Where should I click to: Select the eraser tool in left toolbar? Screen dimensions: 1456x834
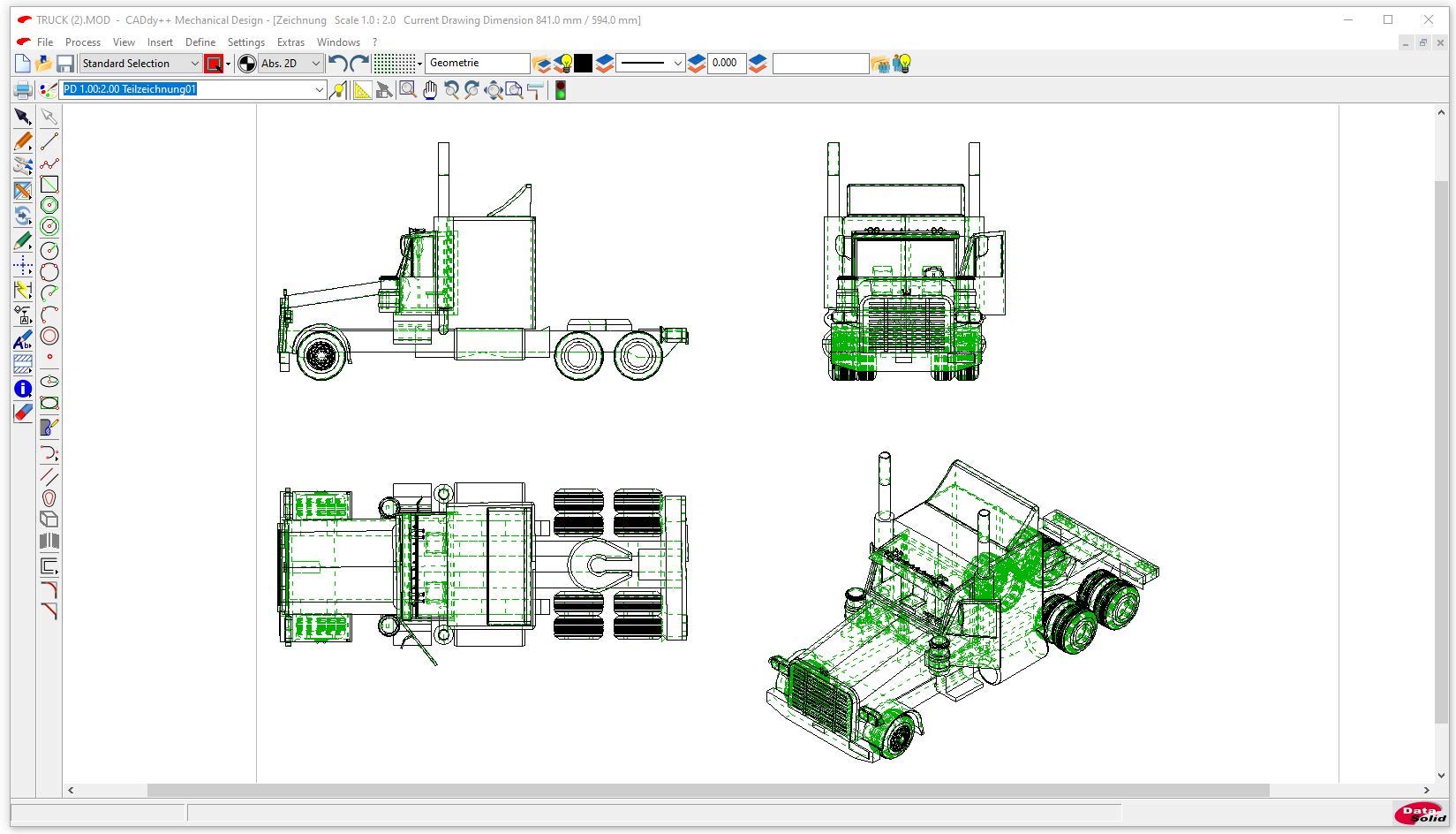click(x=23, y=413)
